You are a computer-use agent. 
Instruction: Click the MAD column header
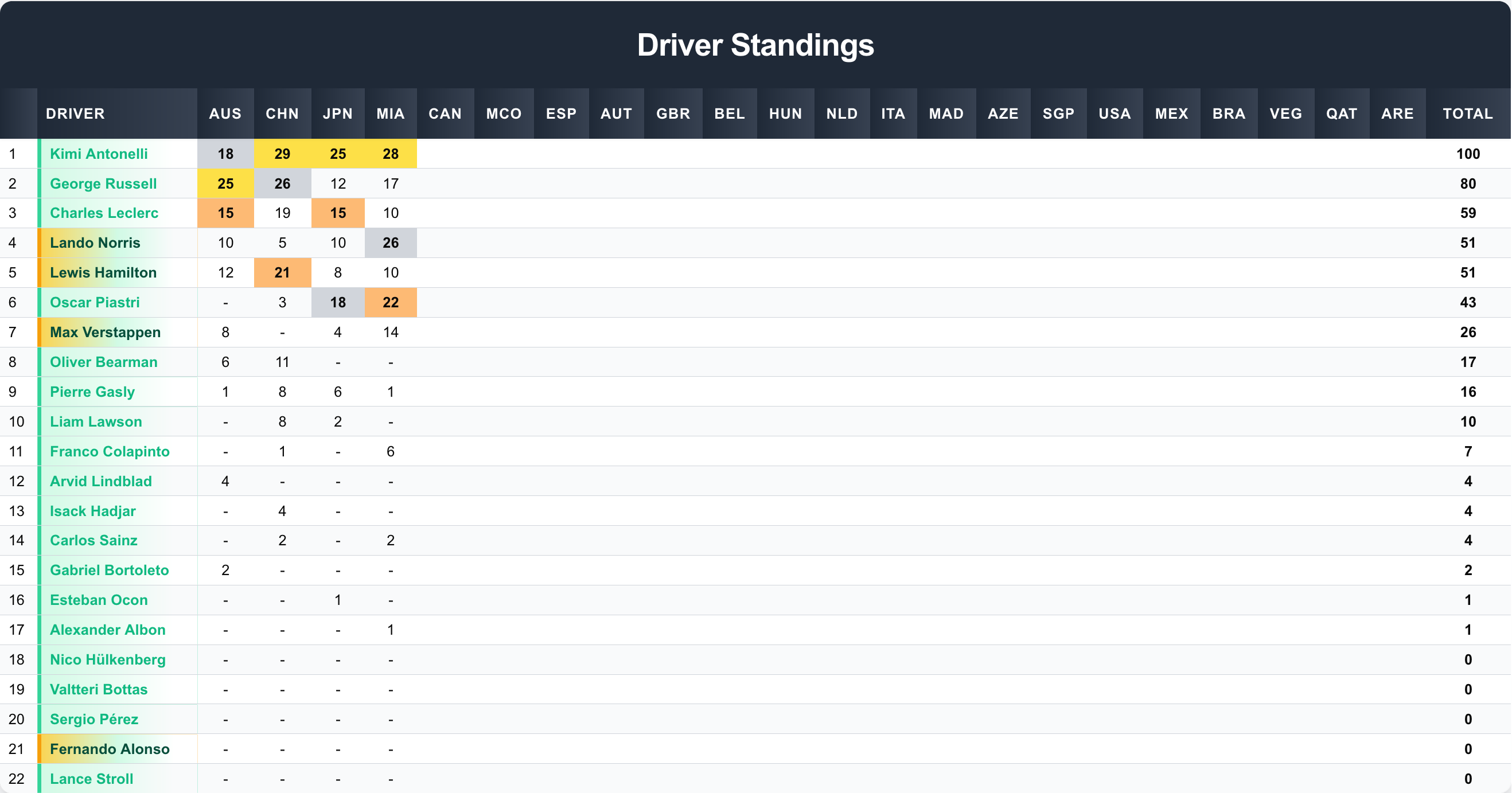pos(946,114)
